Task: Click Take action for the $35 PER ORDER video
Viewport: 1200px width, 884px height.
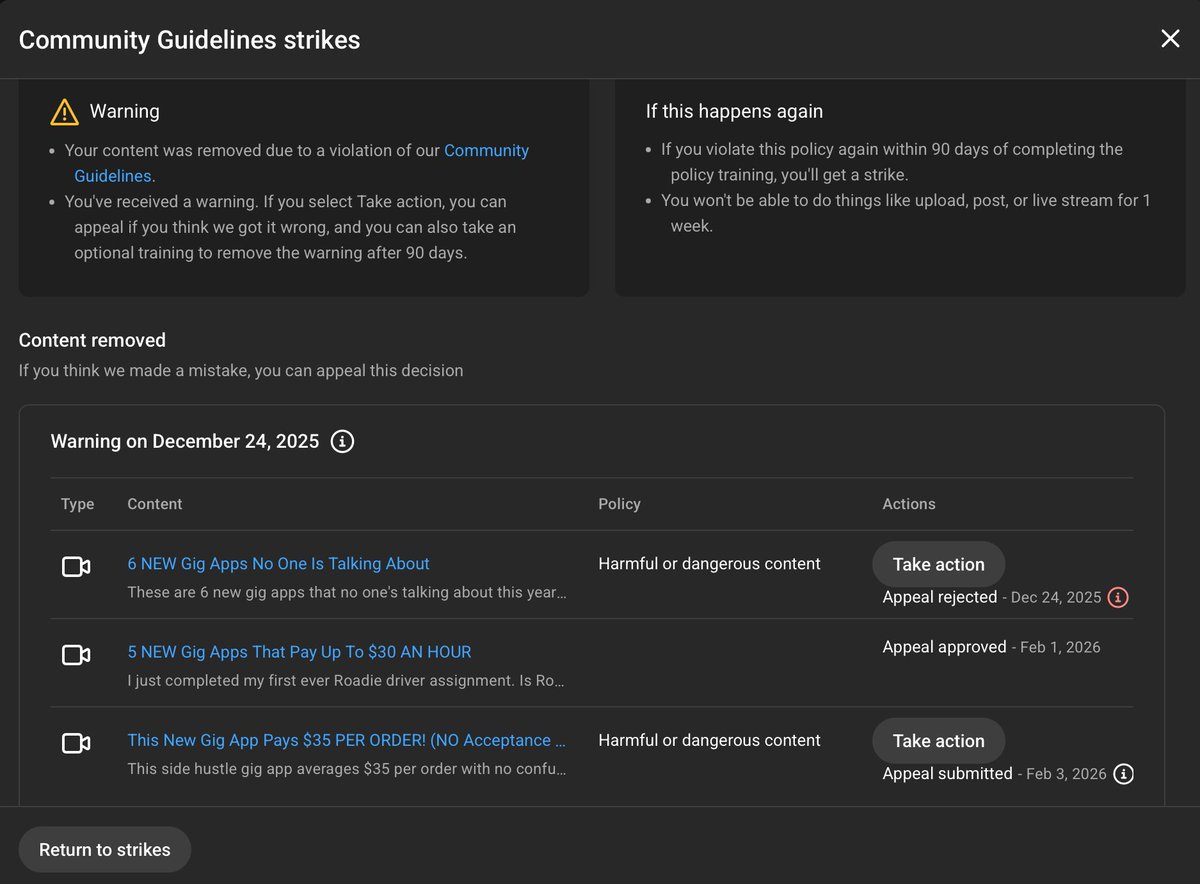Action: tap(938, 741)
